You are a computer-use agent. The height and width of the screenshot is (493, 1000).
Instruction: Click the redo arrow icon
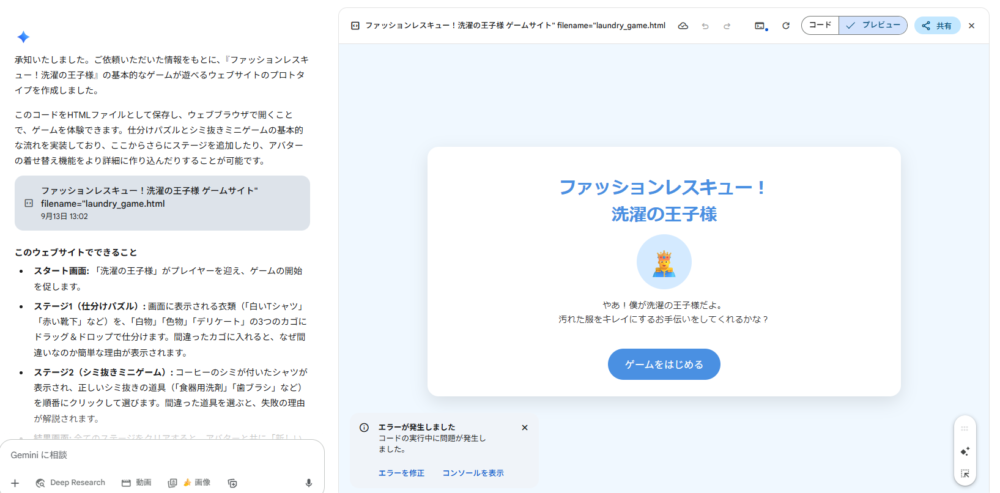pos(727,25)
